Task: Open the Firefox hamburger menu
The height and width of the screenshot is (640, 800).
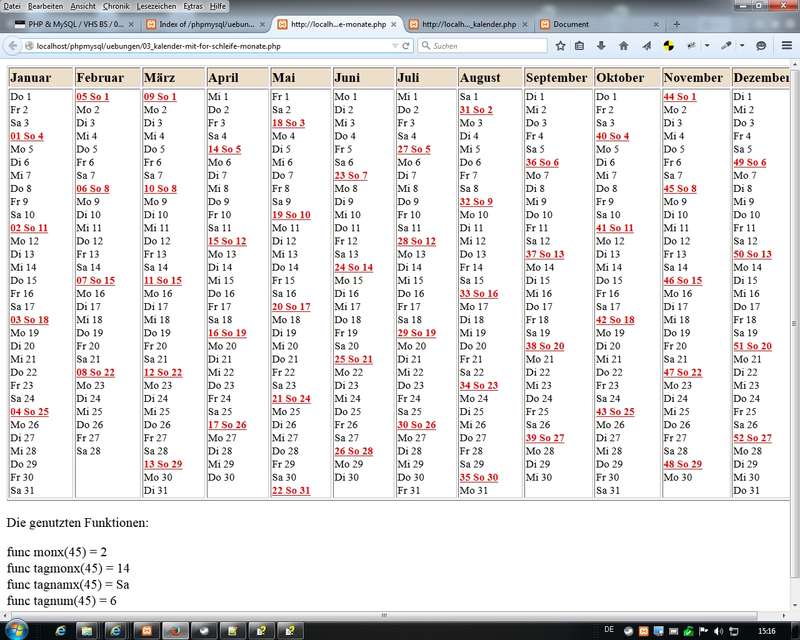Action: 787,45
